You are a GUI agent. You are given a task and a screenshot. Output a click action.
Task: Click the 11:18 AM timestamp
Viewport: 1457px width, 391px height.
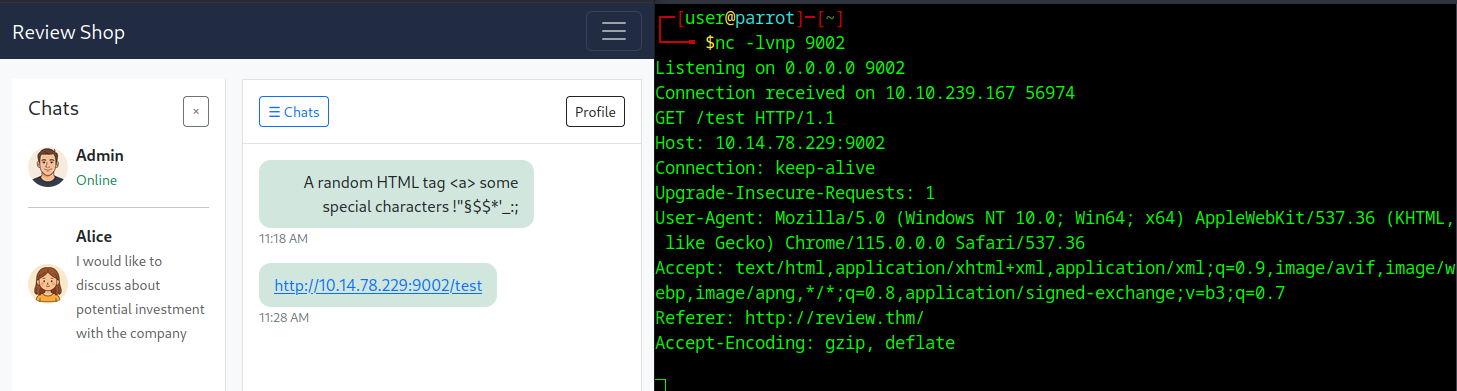click(x=283, y=239)
